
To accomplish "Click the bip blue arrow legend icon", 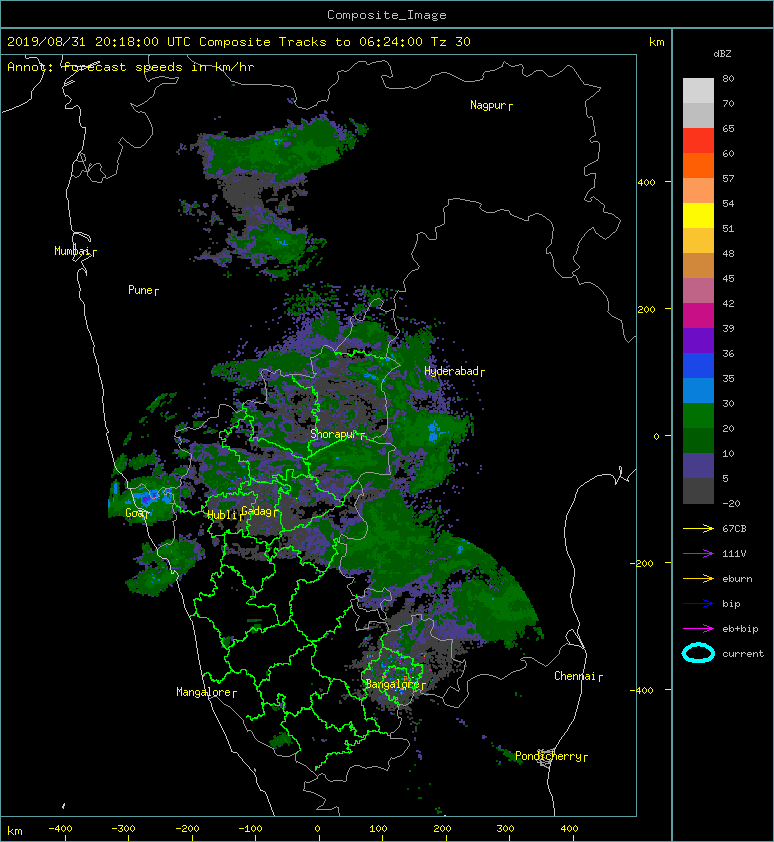I will (x=698, y=604).
